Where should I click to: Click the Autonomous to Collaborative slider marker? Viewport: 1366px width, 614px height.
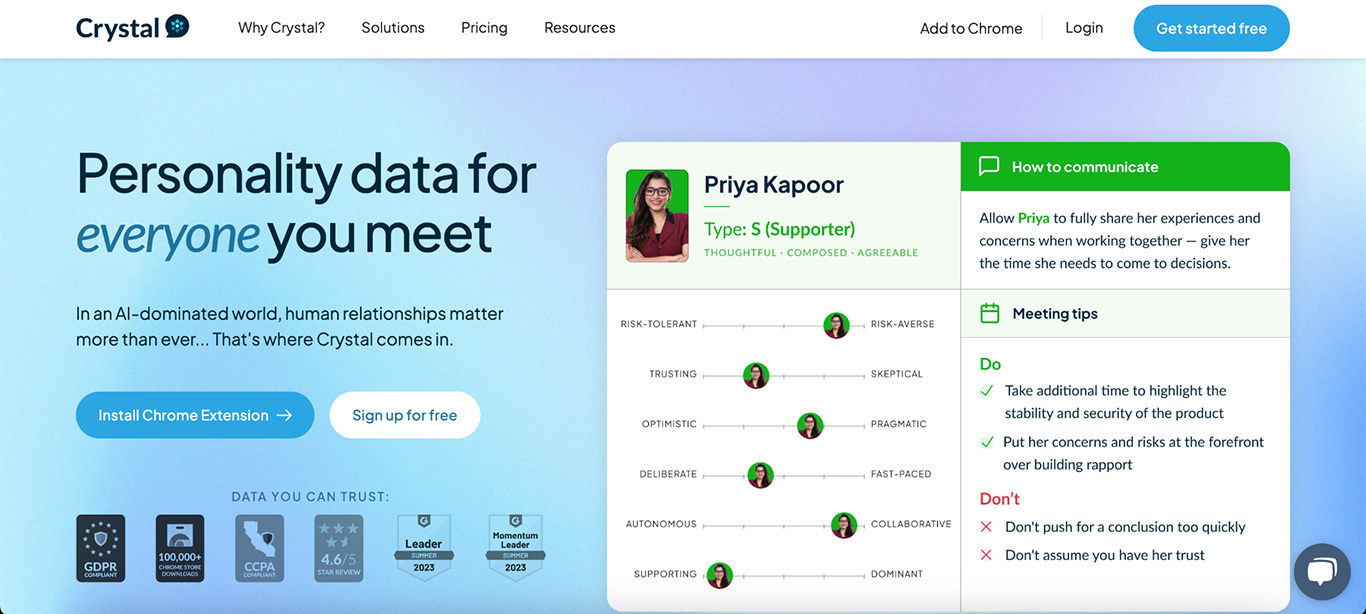(x=844, y=525)
